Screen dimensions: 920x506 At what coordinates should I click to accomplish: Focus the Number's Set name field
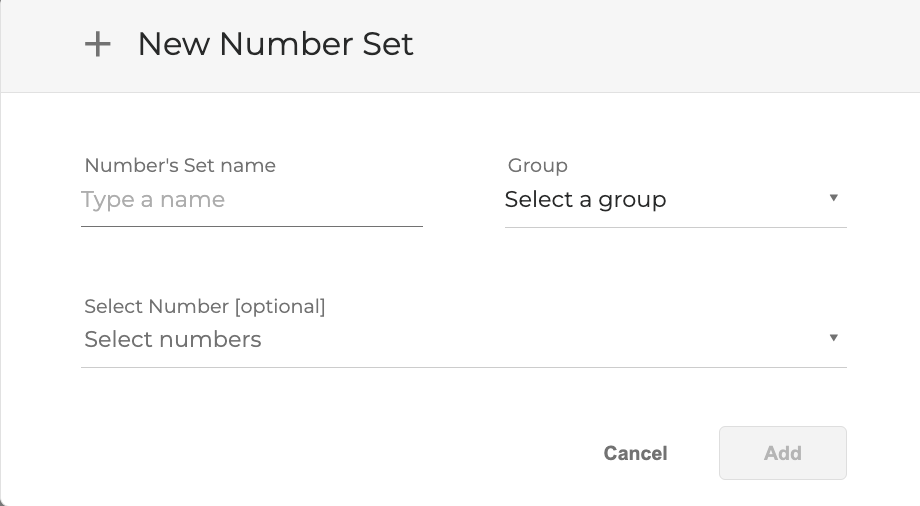tap(251, 201)
